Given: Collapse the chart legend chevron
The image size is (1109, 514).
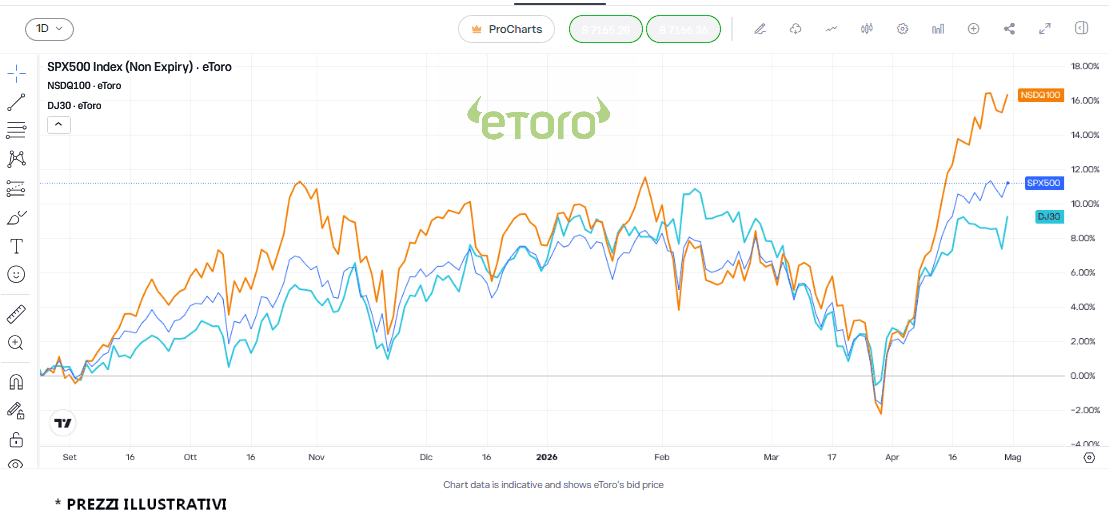Looking at the screenshot, I should coord(59,125).
